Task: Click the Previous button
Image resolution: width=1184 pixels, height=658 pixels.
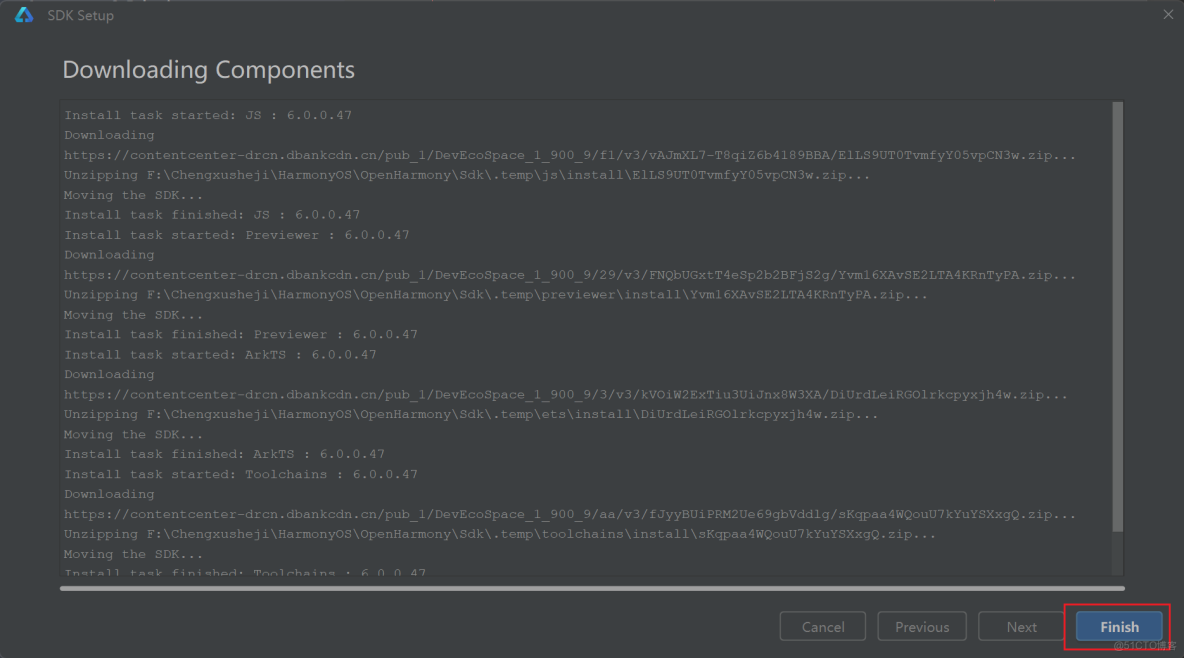Action: point(921,627)
